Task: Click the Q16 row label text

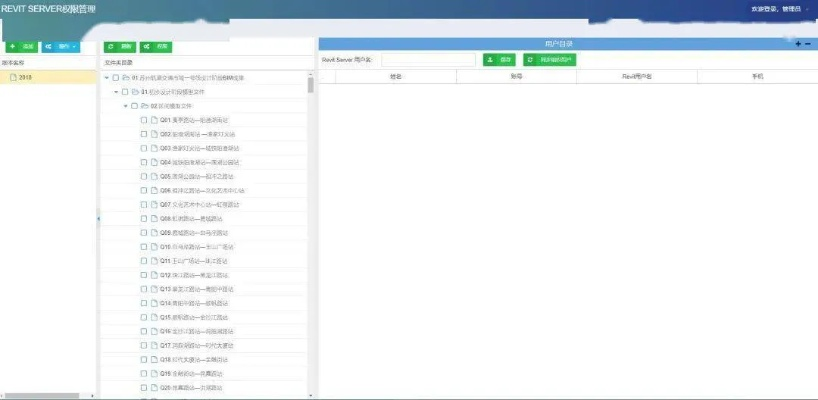Action: pos(197,331)
